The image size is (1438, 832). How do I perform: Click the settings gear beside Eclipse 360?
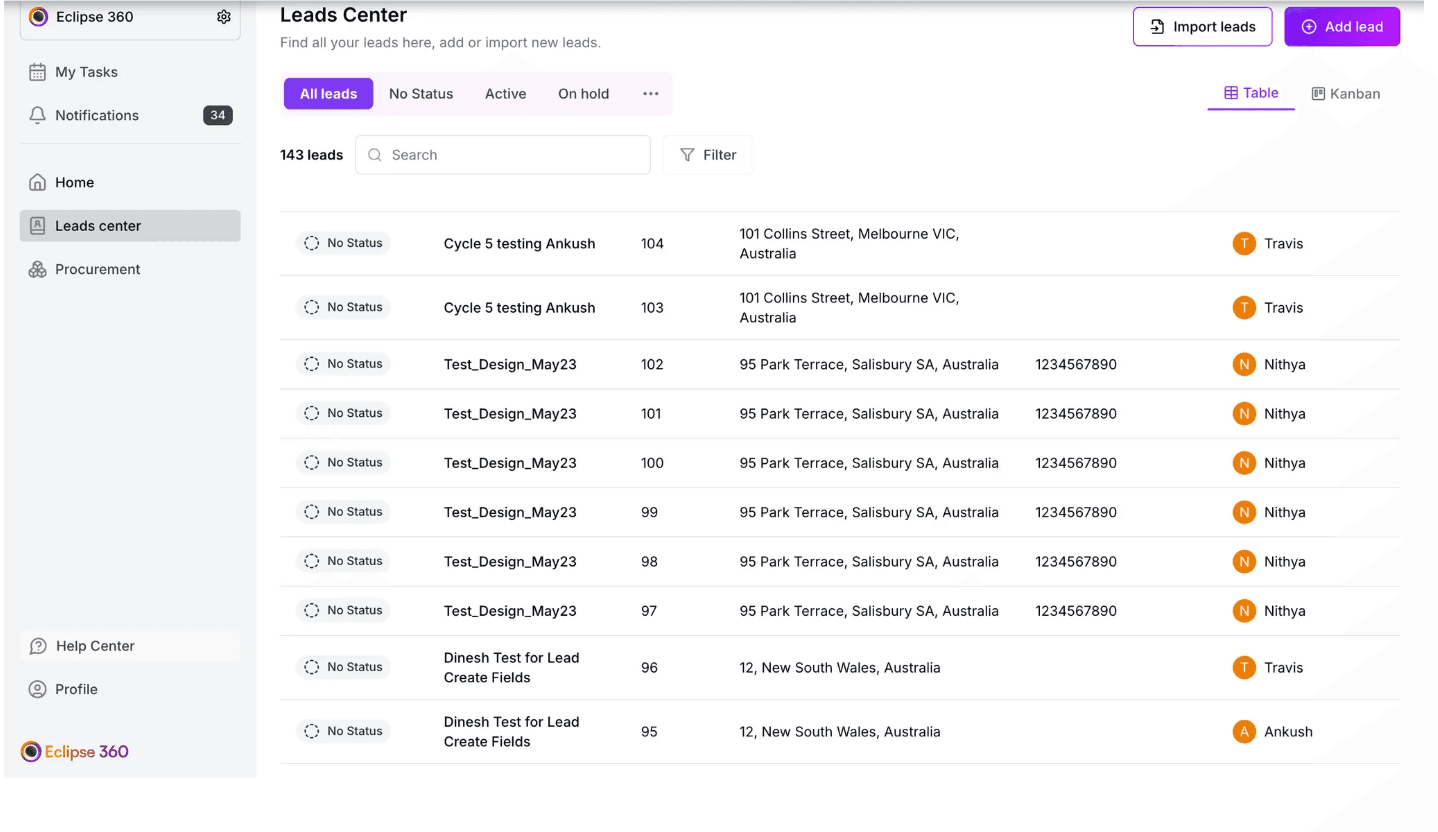pos(224,17)
